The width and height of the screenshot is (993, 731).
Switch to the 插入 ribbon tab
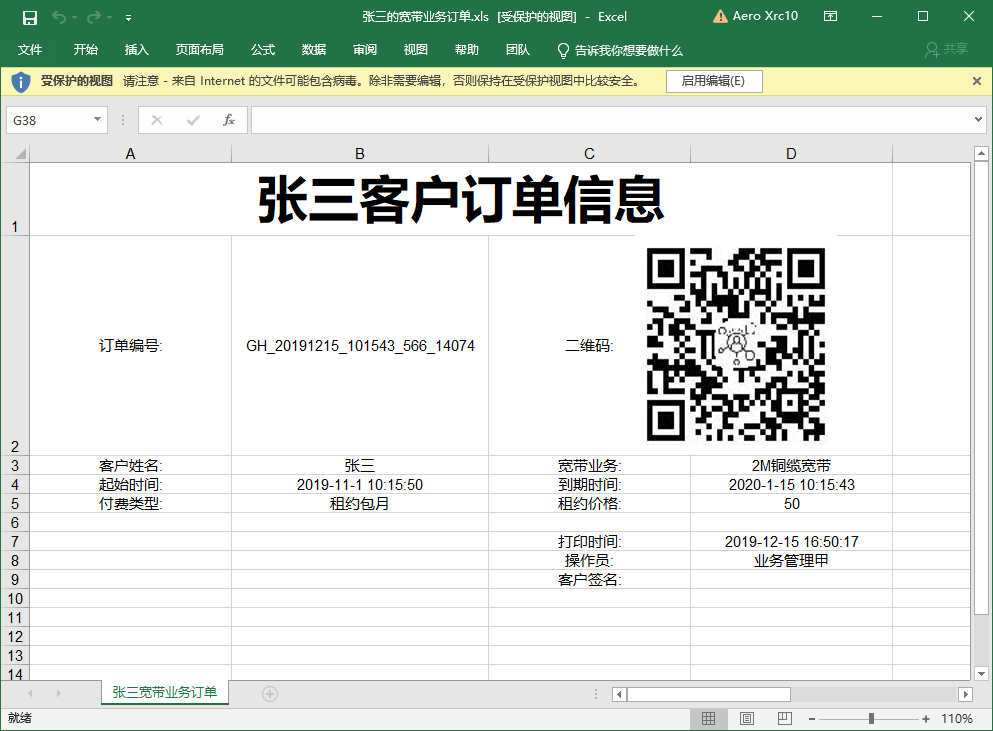136,50
